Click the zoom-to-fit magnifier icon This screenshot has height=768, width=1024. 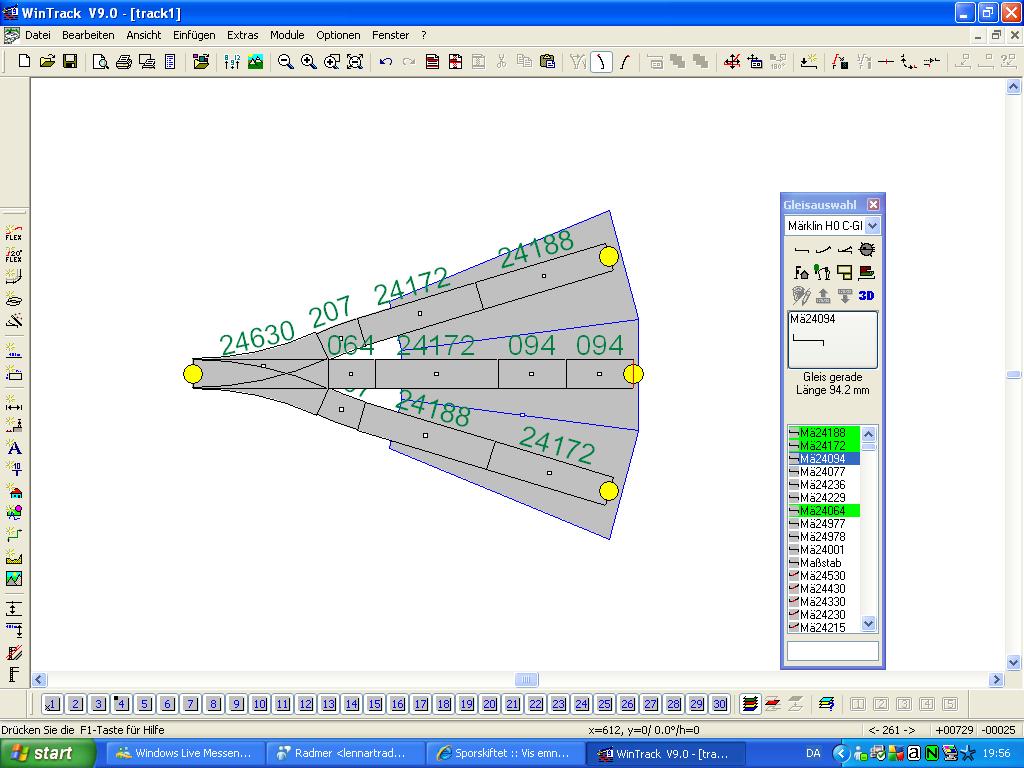pos(355,62)
